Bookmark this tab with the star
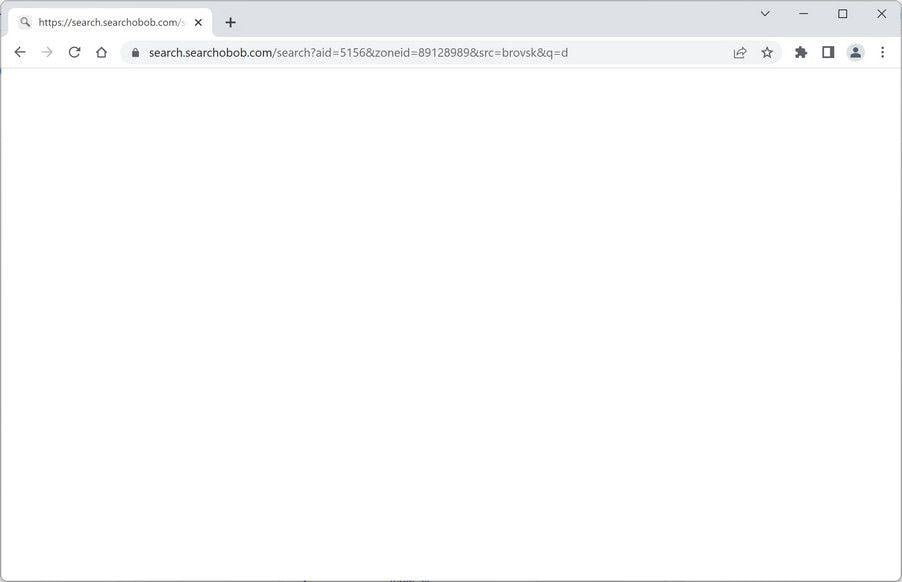The image size is (902, 582). pyautogui.click(x=767, y=53)
